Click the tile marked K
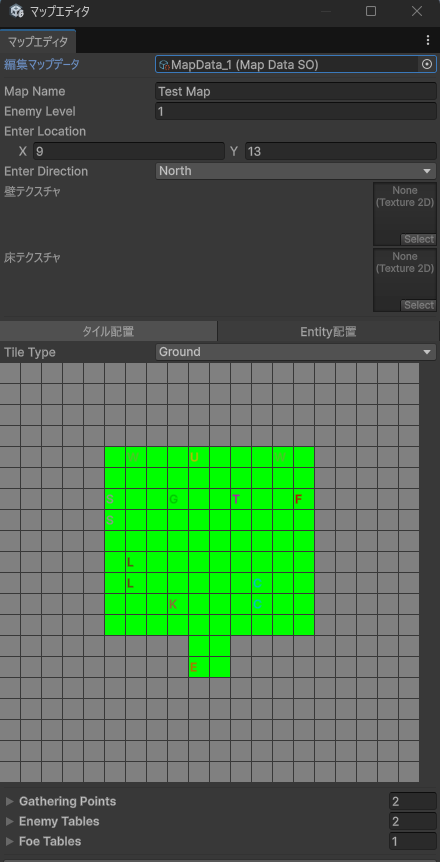Image resolution: width=440 pixels, height=862 pixels. pyautogui.click(x=178, y=604)
